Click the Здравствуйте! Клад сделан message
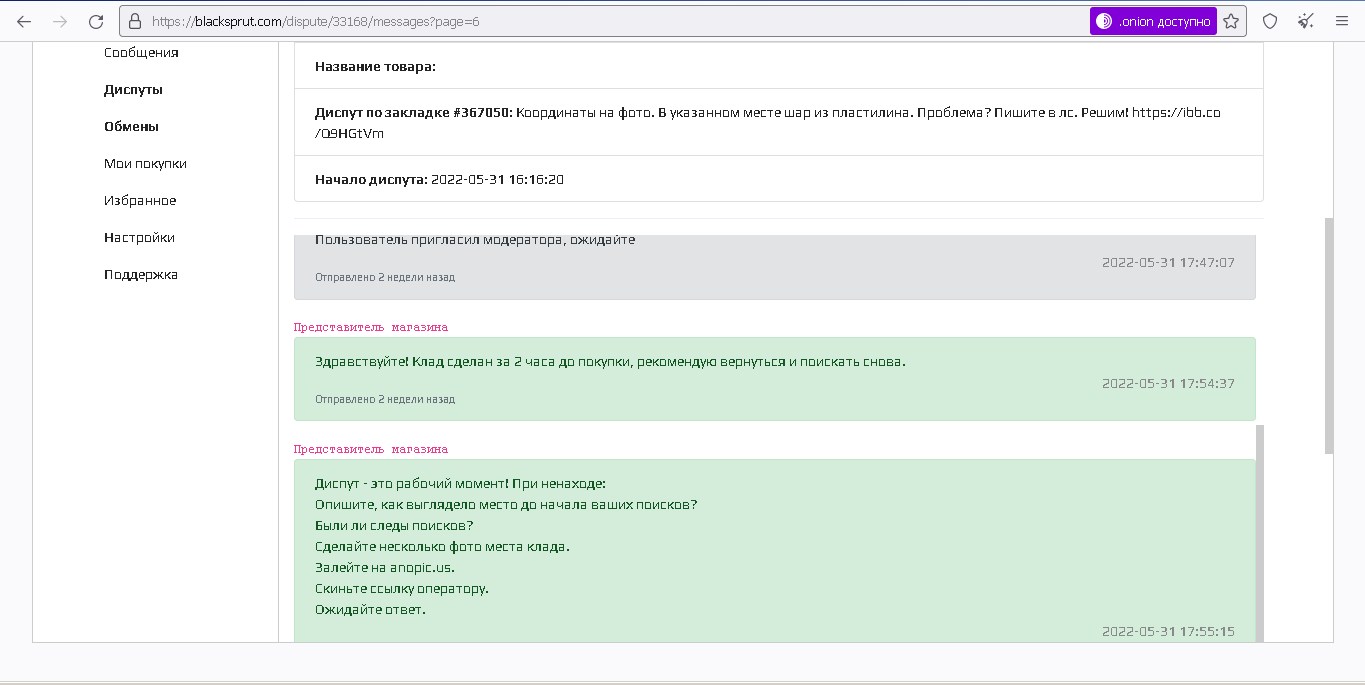 [x=610, y=362]
